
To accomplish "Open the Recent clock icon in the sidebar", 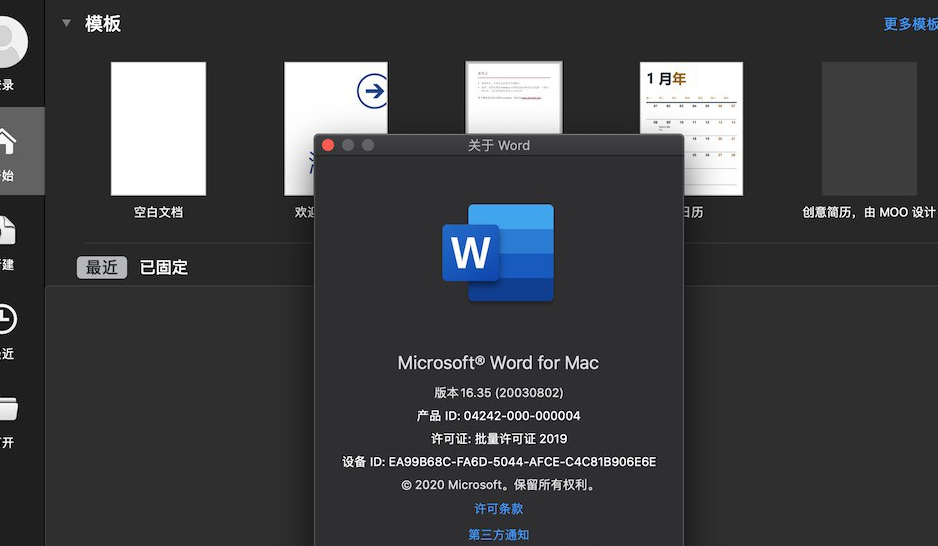I will point(7,319).
